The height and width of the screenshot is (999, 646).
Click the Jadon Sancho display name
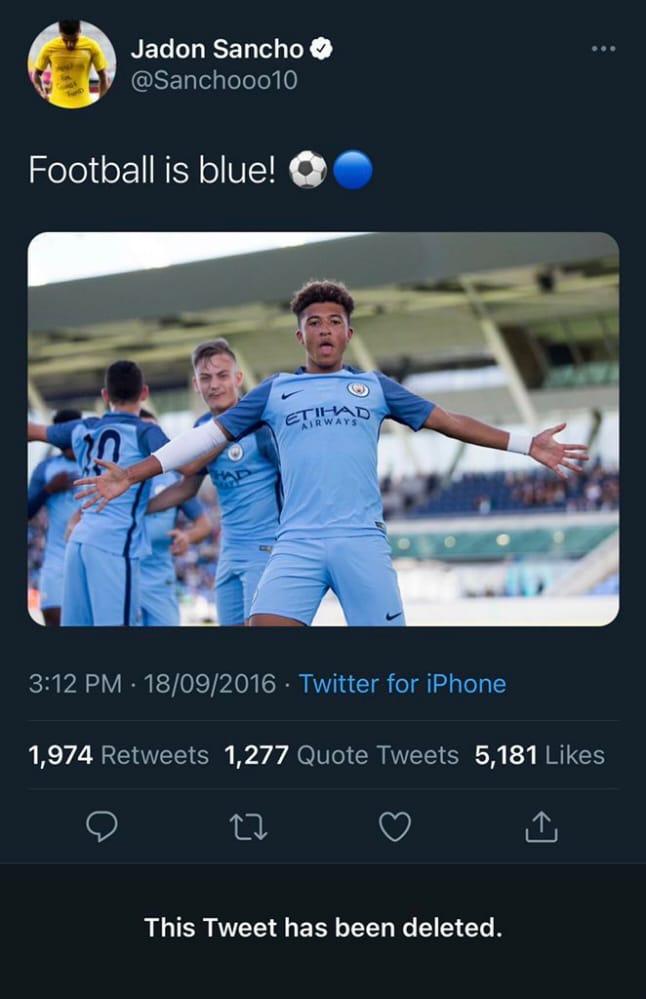[217, 49]
